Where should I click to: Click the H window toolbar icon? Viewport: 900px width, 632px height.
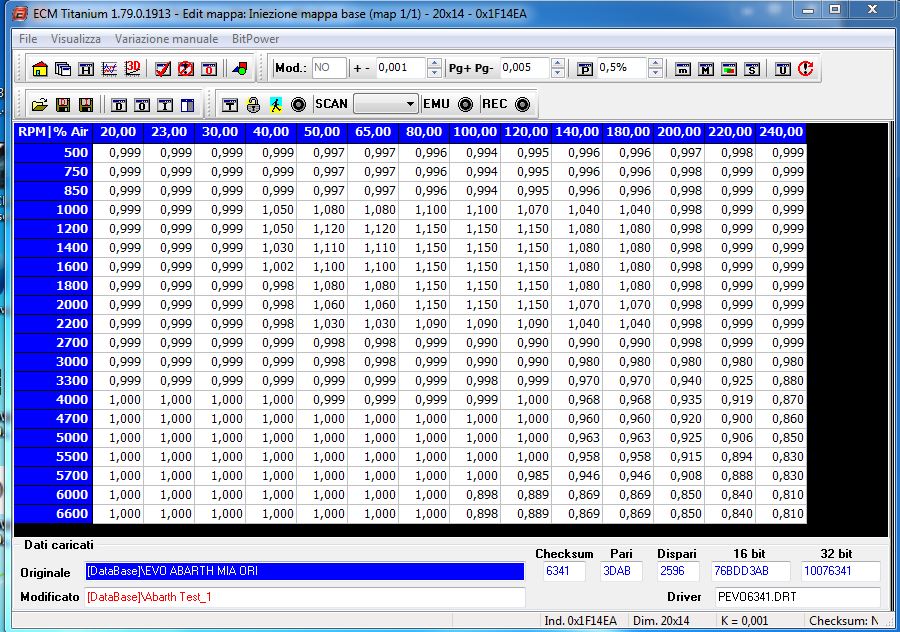point(86,69)
